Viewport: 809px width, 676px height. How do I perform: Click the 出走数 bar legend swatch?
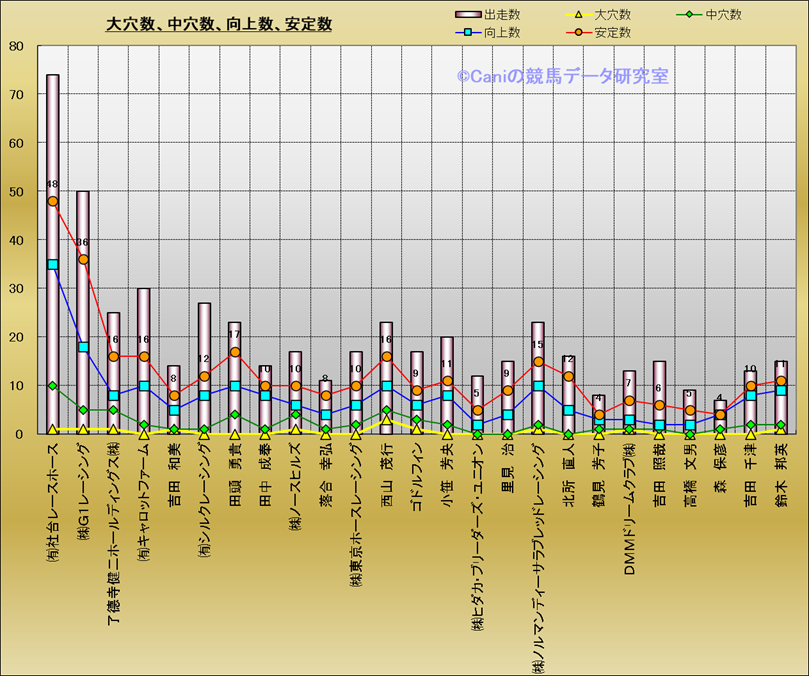point(468,15)
